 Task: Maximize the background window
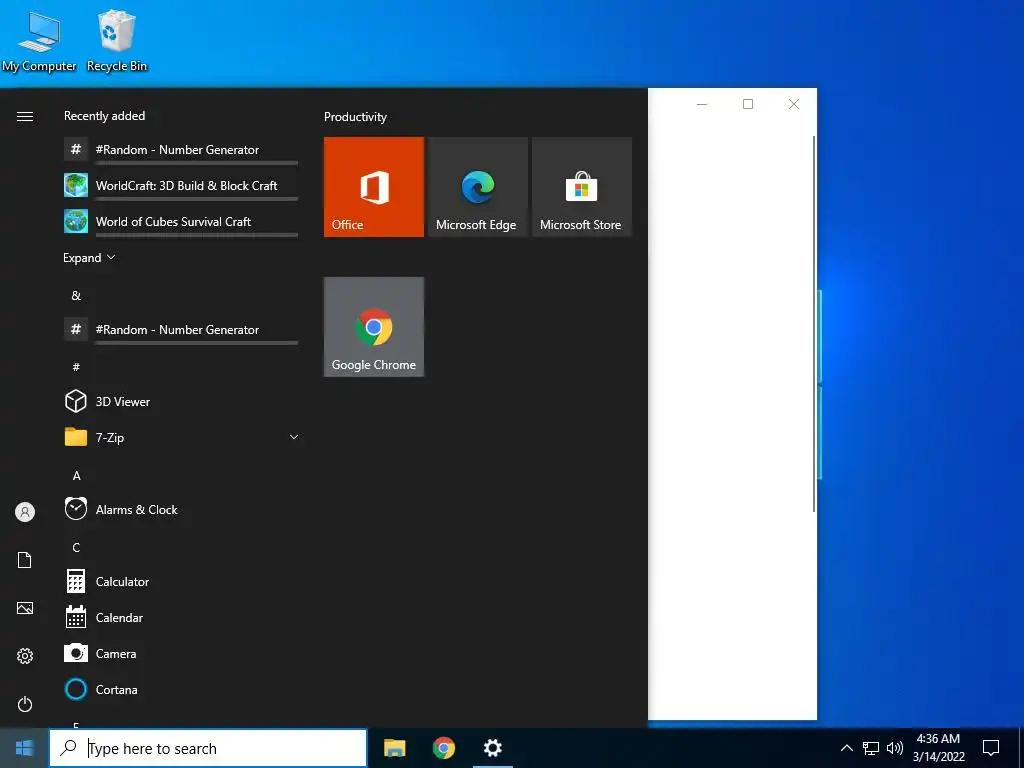(x=748, y=104)
